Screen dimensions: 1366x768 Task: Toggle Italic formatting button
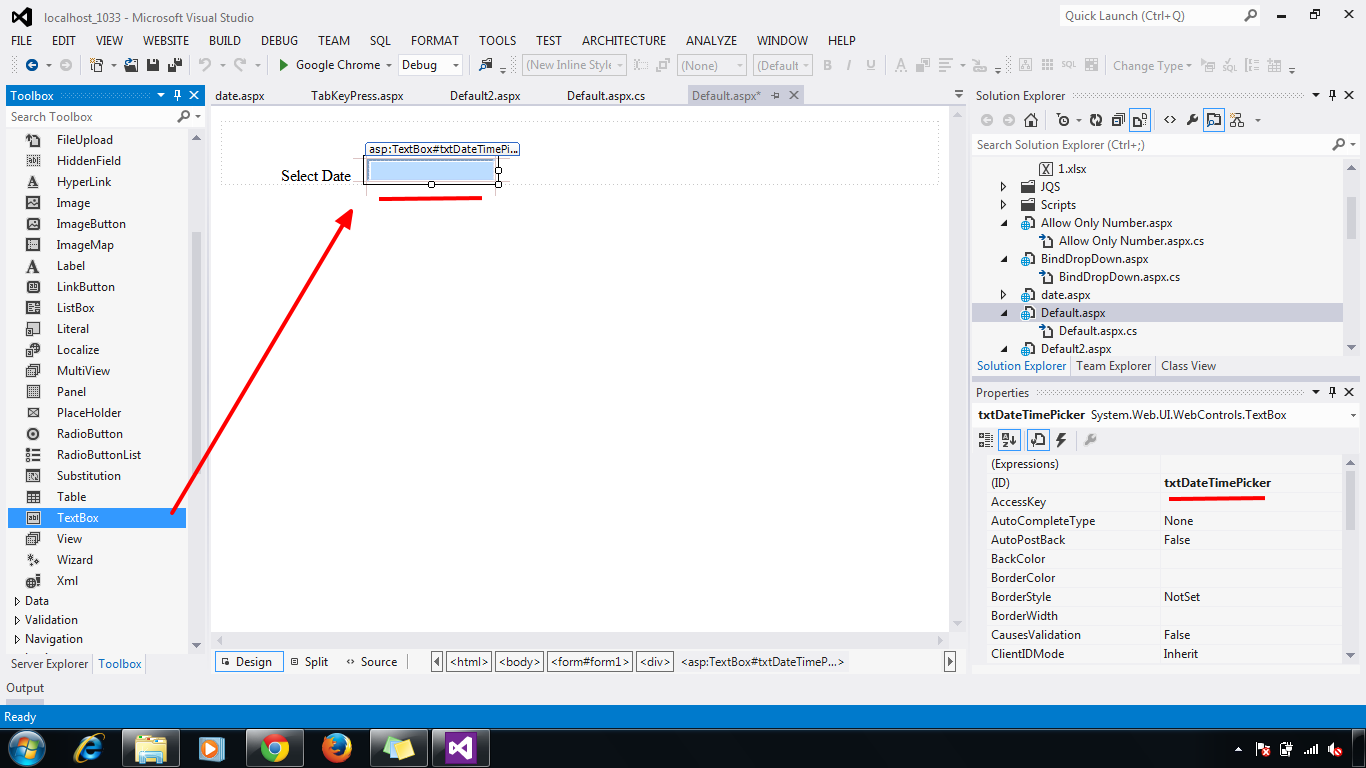[x=849, y=65]
